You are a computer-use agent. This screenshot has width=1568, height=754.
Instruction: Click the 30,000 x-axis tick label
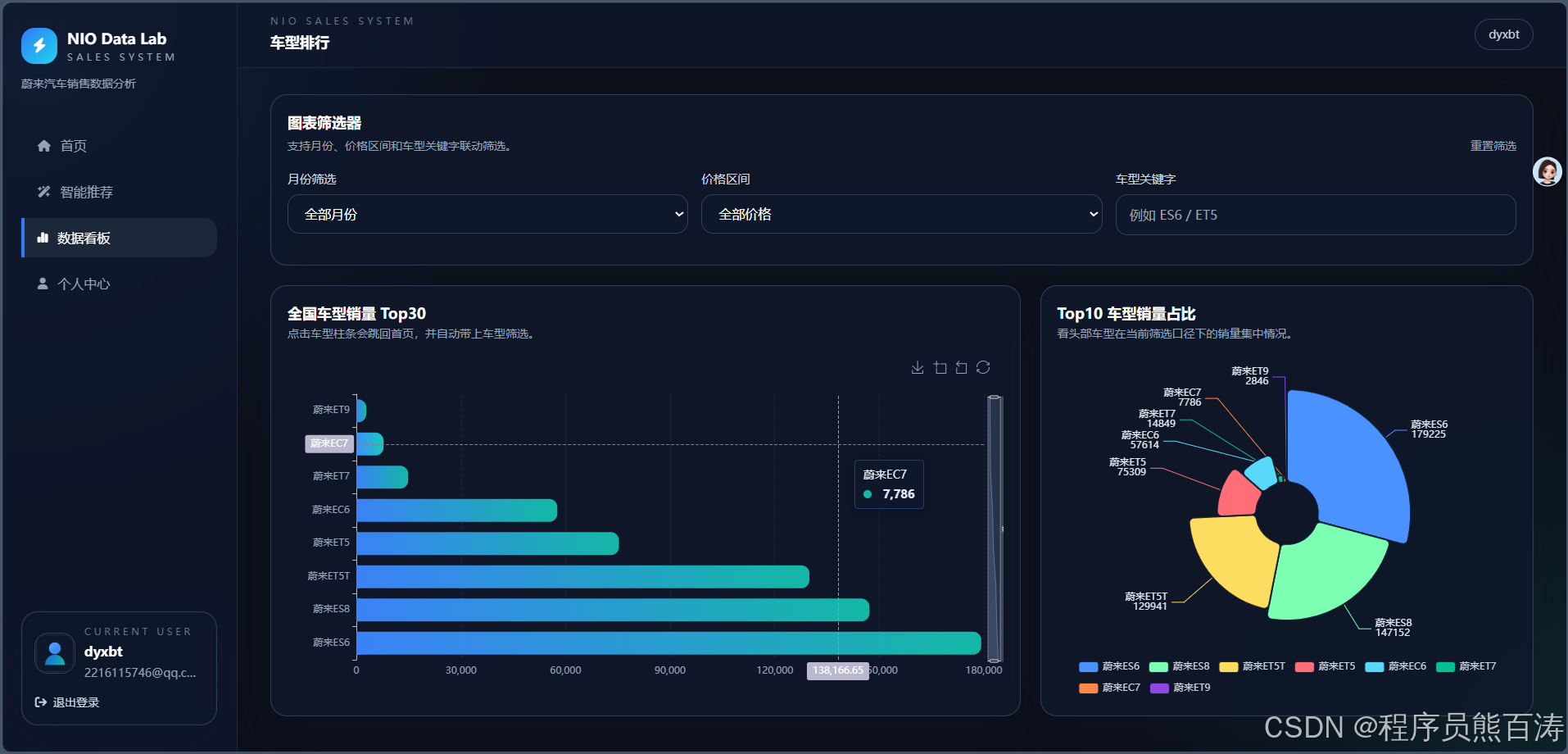click(x=461, y=670)
